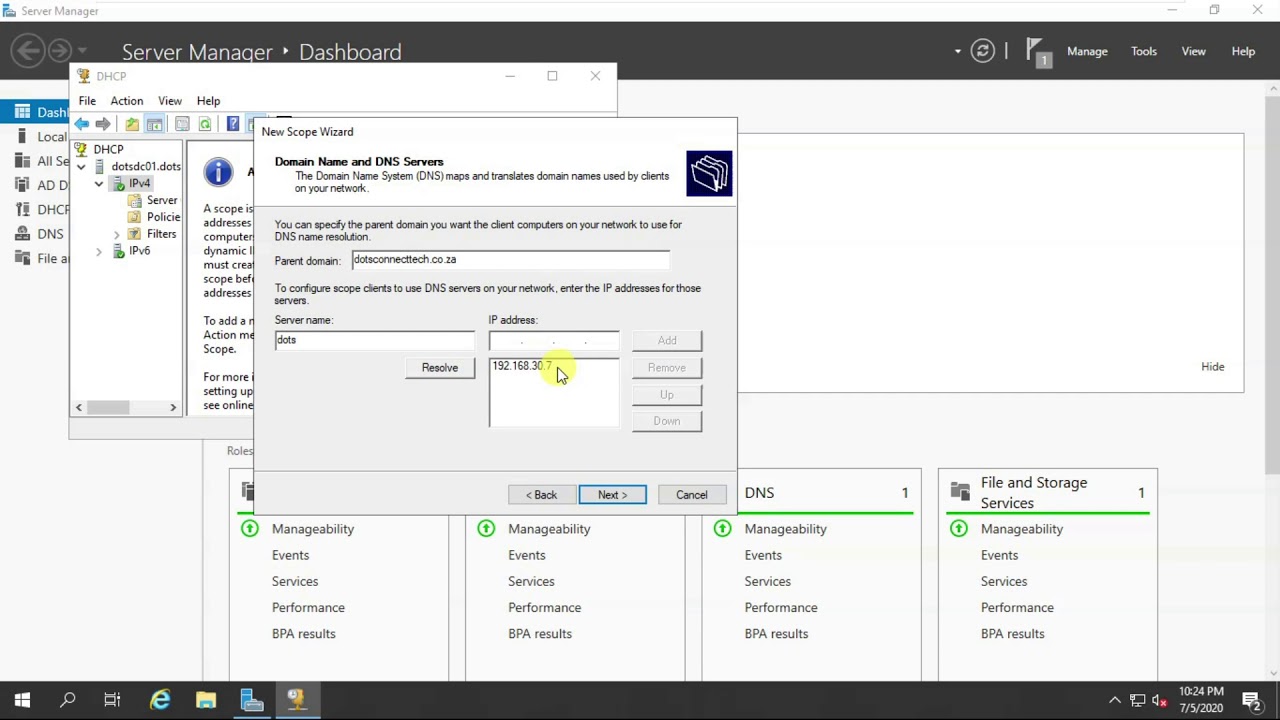Image resolution: width=1280 pixels, height=720 pixels.
Task: Open the Server Manager Manage menu
Action: click(x=1087, y=51)
